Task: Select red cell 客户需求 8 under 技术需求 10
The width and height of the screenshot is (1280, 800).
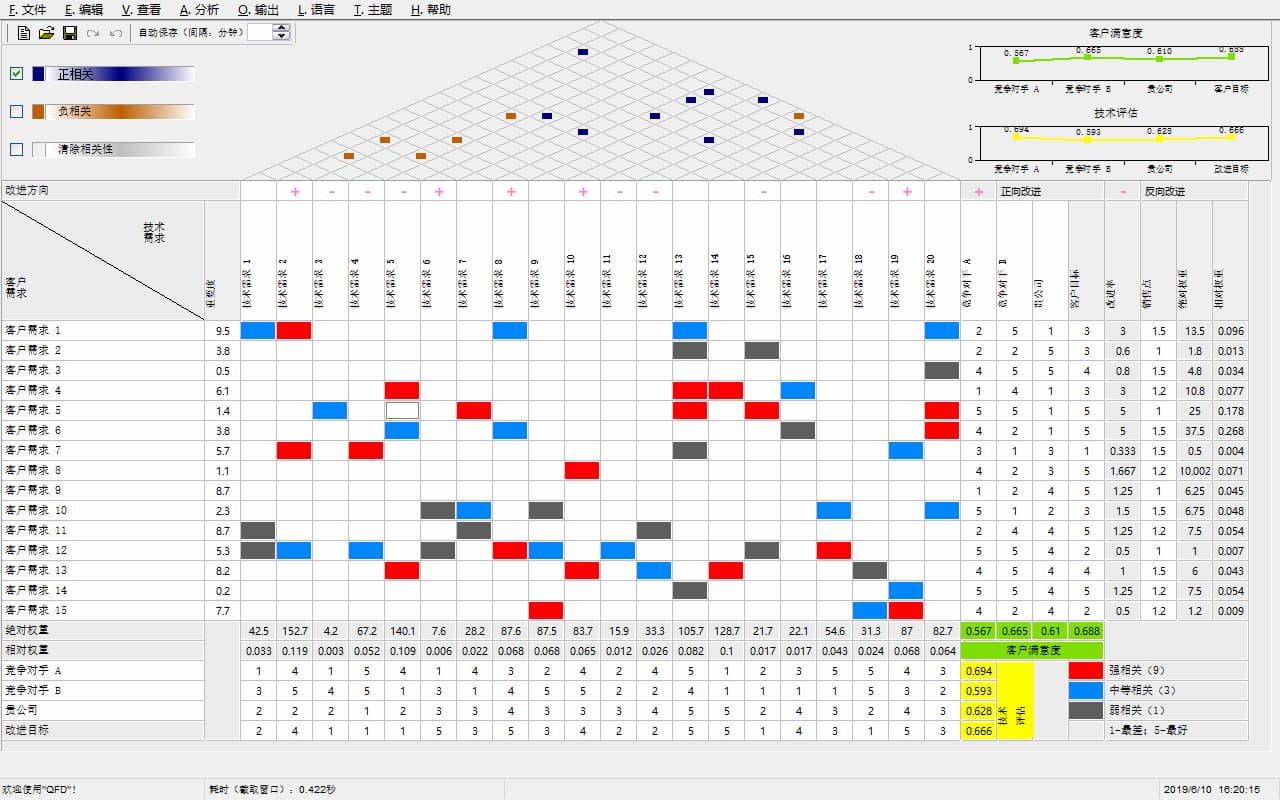Action: [x=582, y=470]
